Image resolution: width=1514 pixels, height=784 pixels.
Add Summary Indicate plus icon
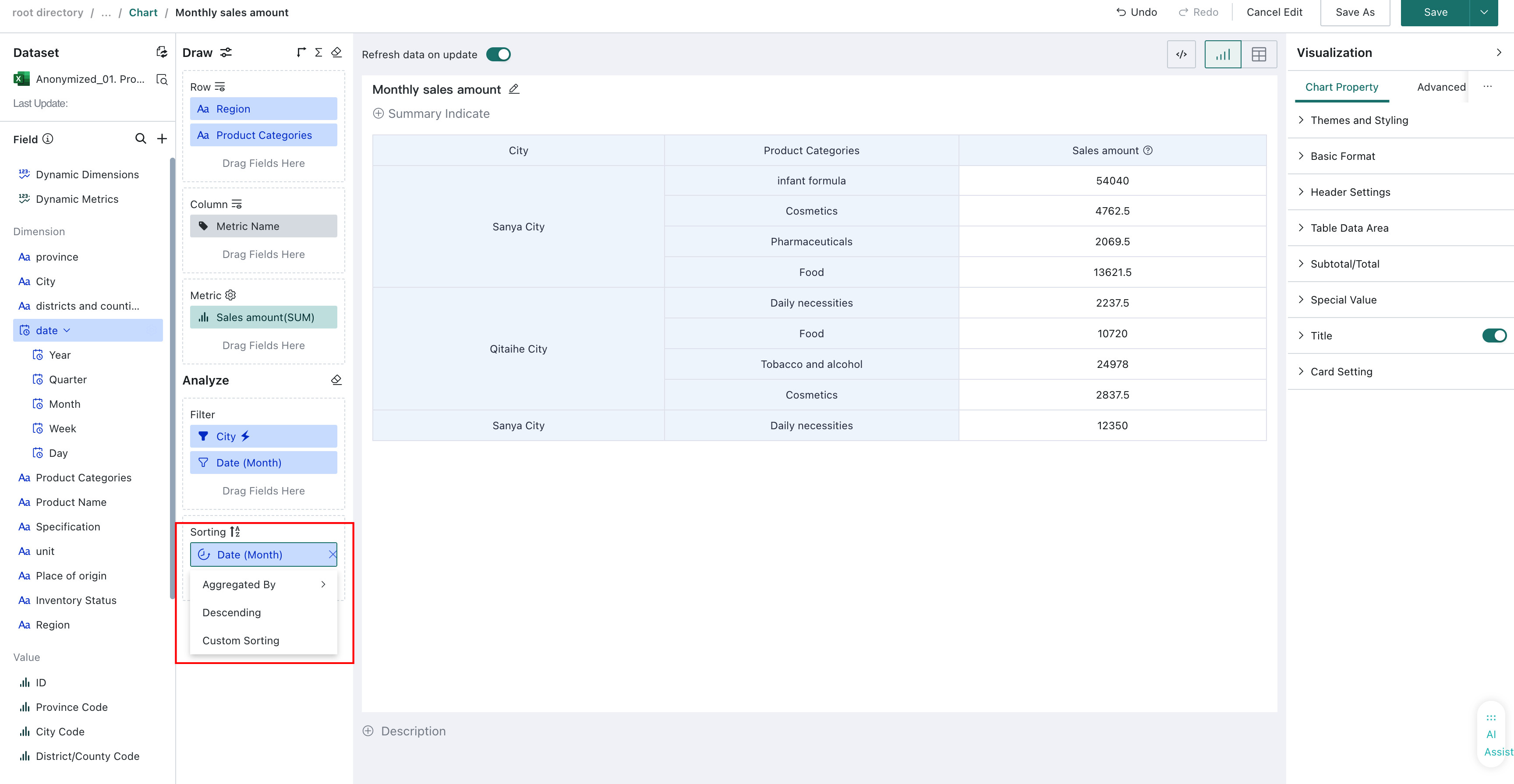tap(378, 113)
